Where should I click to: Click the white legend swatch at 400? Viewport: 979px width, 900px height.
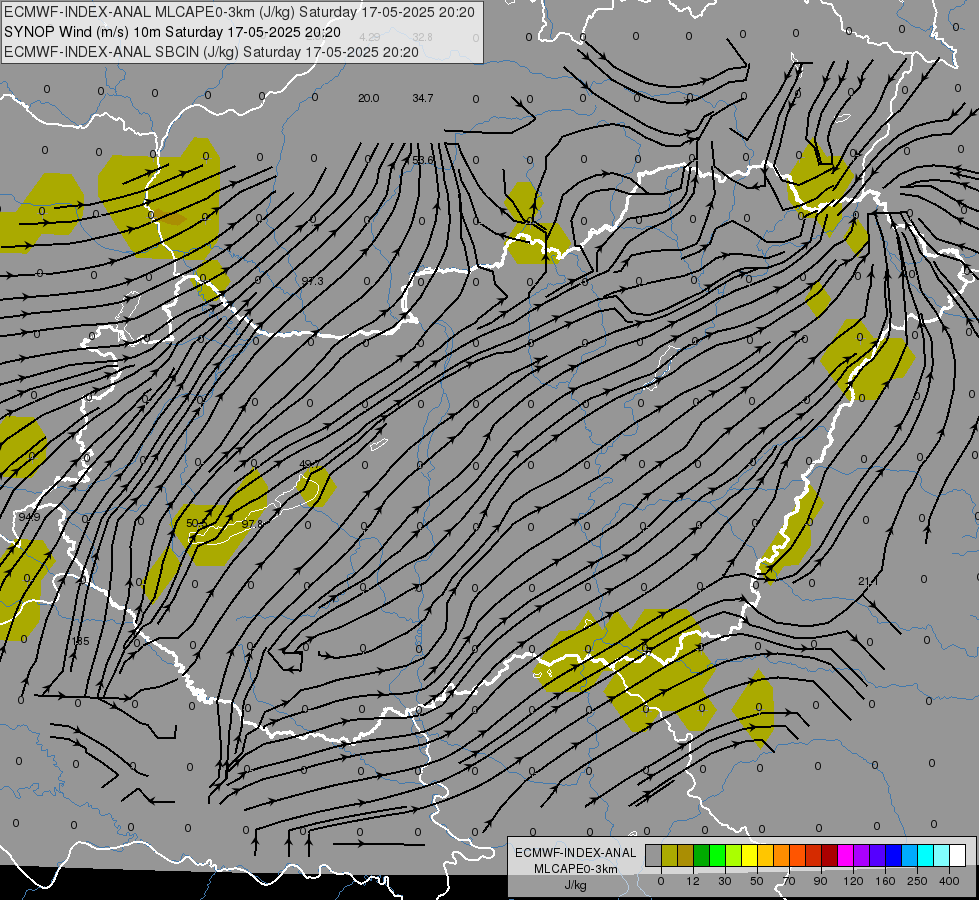(957, 855)
